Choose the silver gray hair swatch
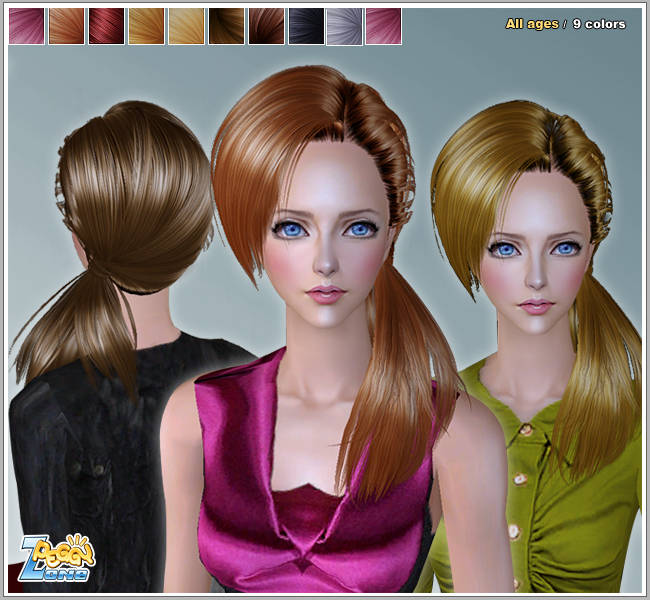650x600 pixels. 344,27
